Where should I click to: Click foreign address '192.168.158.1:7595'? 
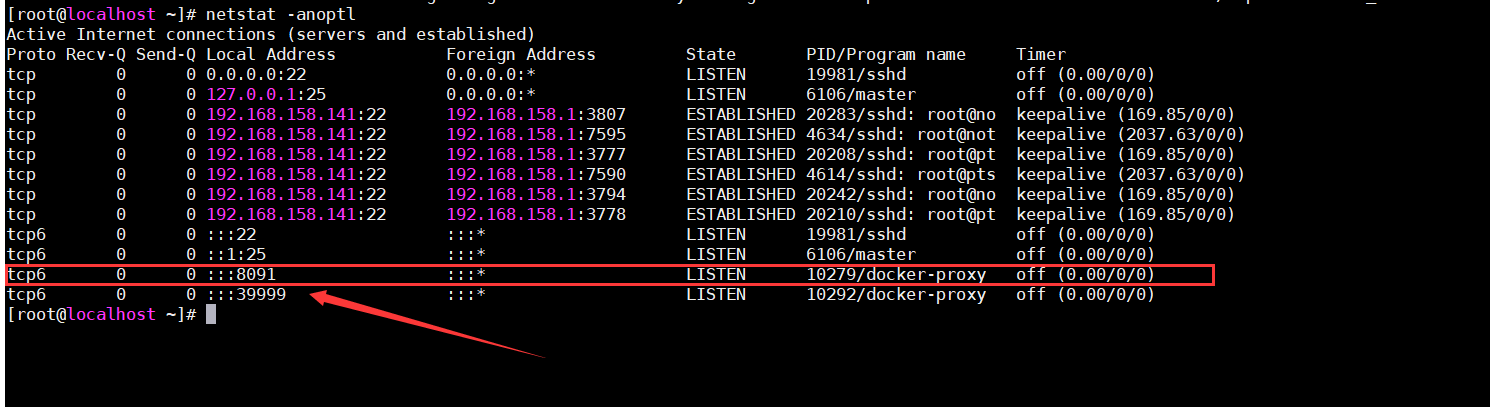pos(536,135)
